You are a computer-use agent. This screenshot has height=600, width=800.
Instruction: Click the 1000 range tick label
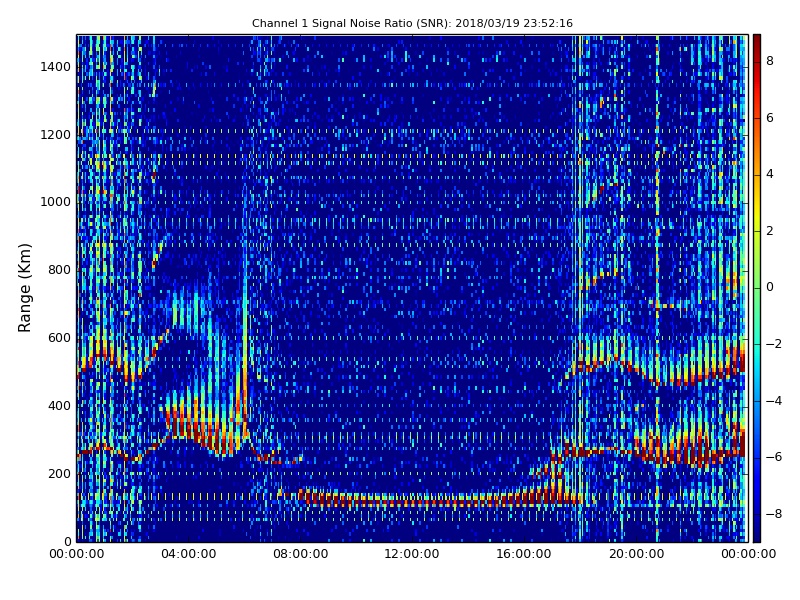56,202
